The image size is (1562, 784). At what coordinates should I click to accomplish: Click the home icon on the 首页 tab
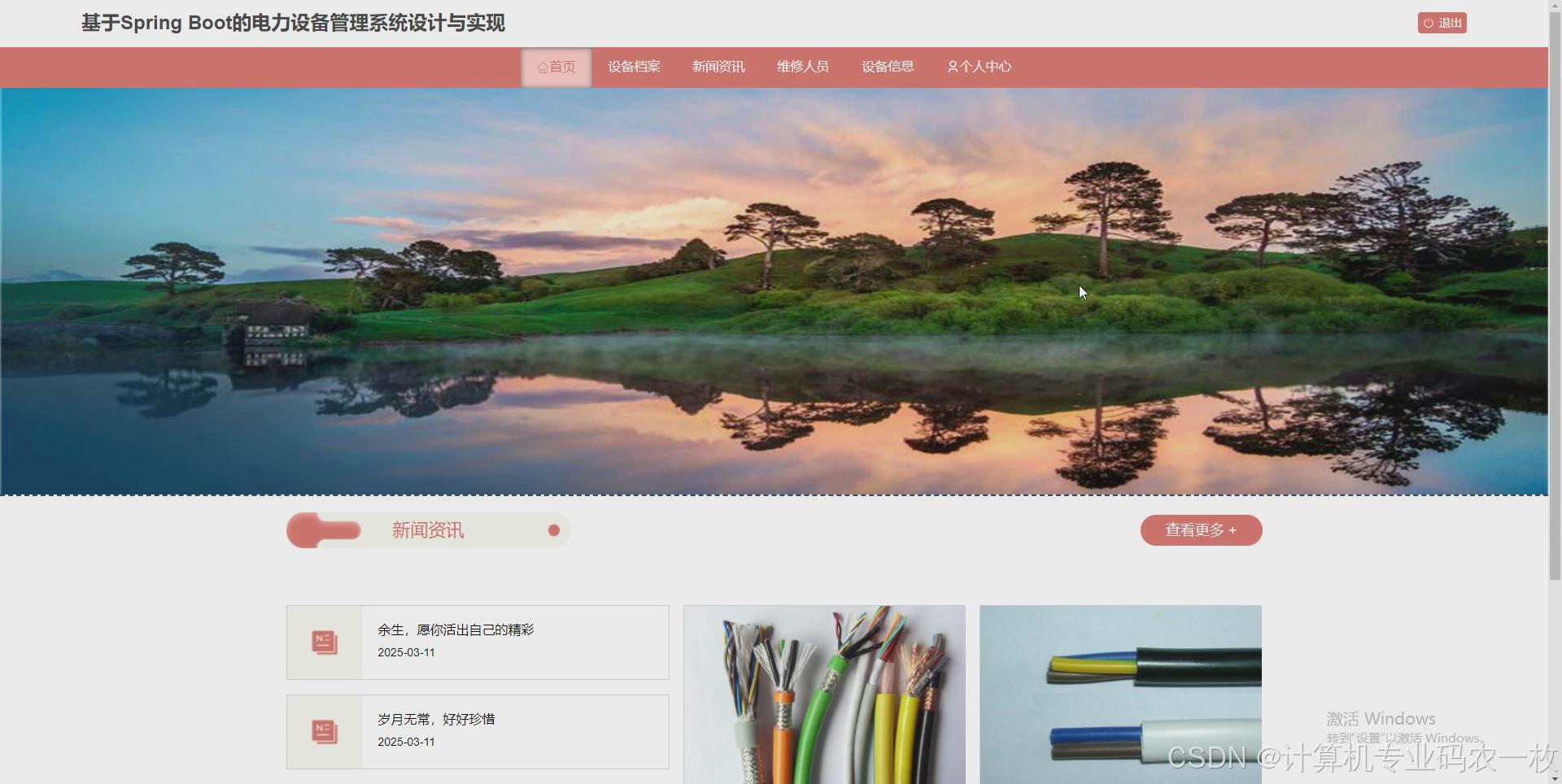click(x=542, y=67)
